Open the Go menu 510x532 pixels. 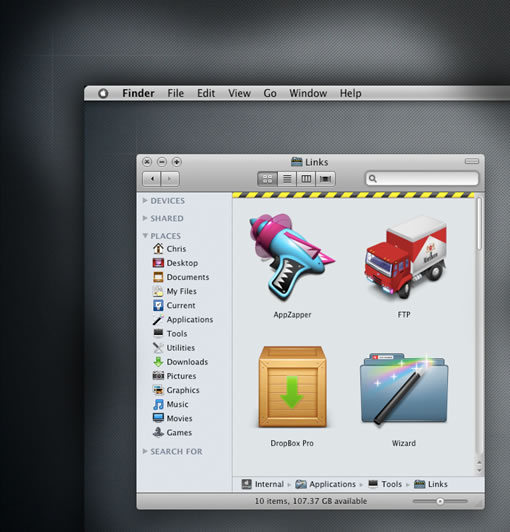[x=270, y=93]
